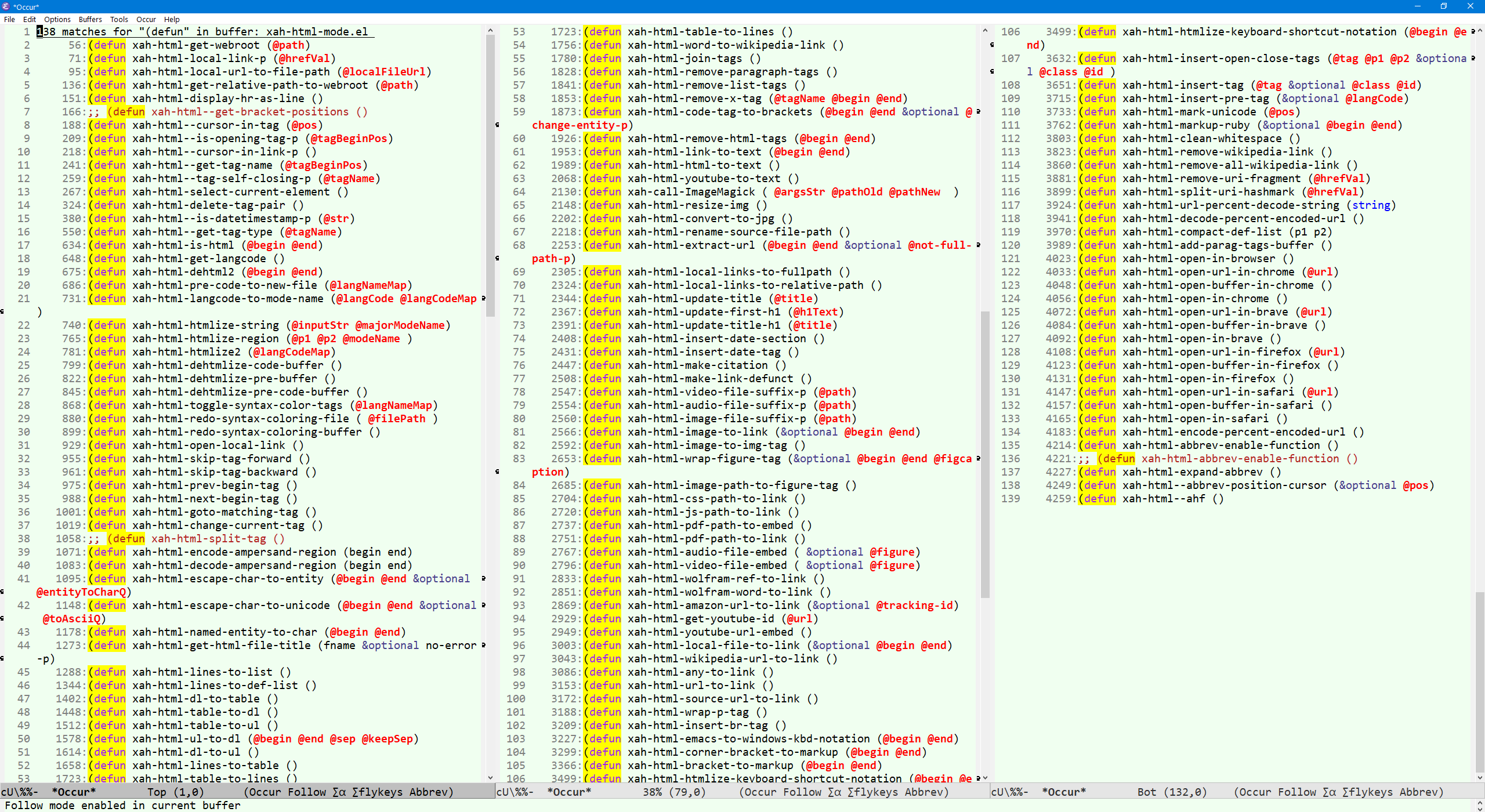The image size is (1485, 812).
Task: Go to match xah-html-get-langcode
Action: (x=199, y=259)
